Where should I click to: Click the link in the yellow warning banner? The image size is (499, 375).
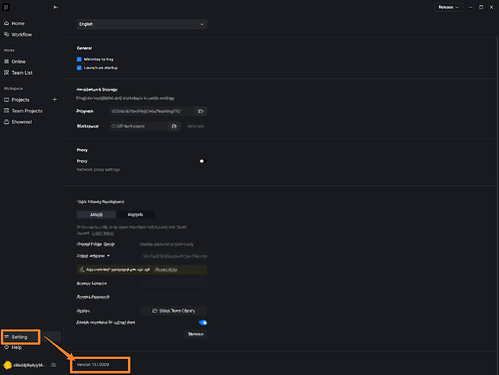pos(166,270)
